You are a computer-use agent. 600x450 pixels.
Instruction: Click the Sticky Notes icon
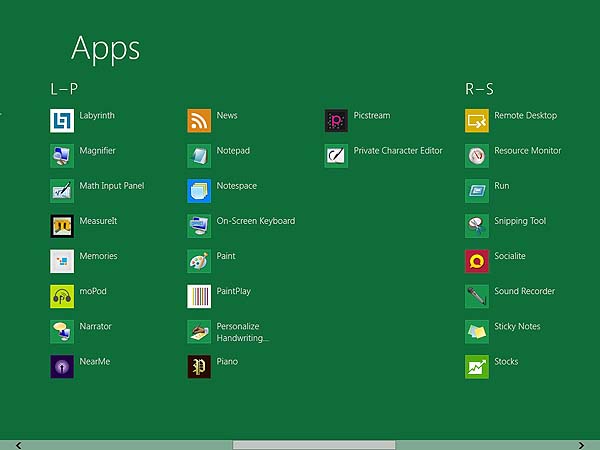[477, 331]
